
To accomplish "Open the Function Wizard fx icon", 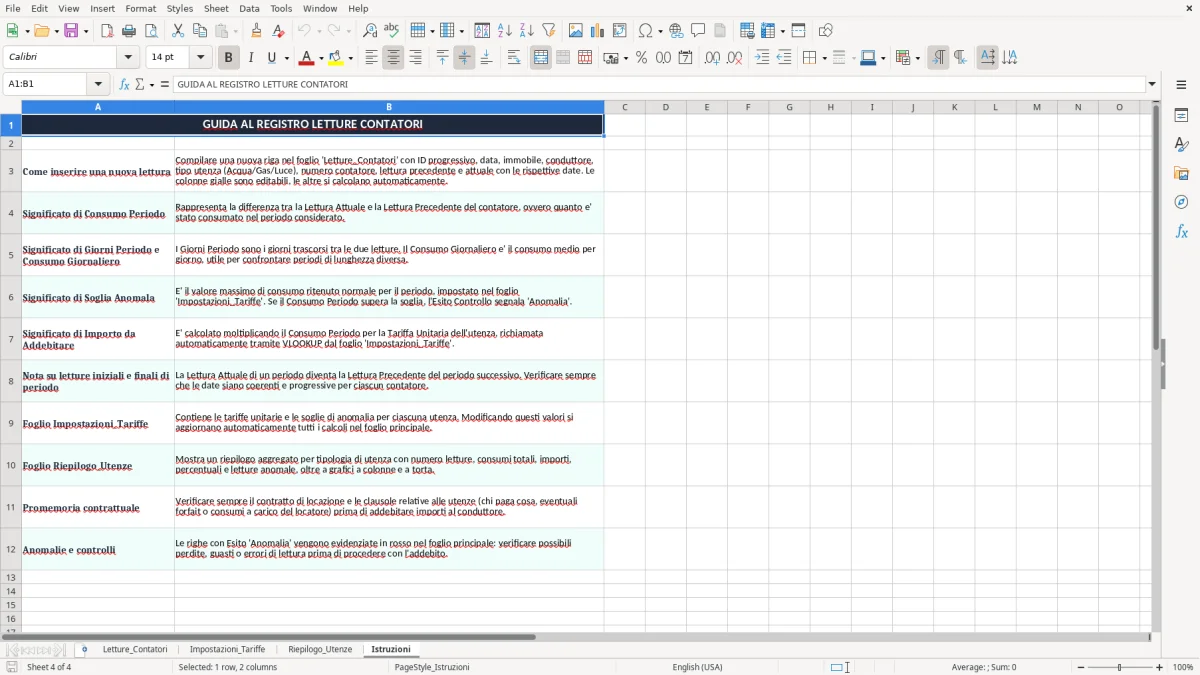I will [124, 84].
